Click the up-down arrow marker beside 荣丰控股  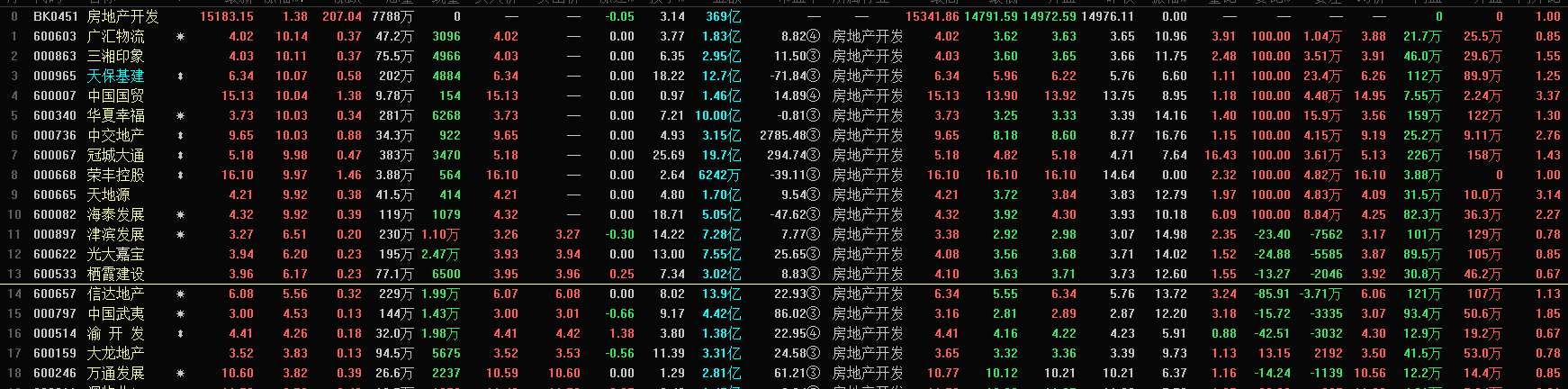coord(181,176)
